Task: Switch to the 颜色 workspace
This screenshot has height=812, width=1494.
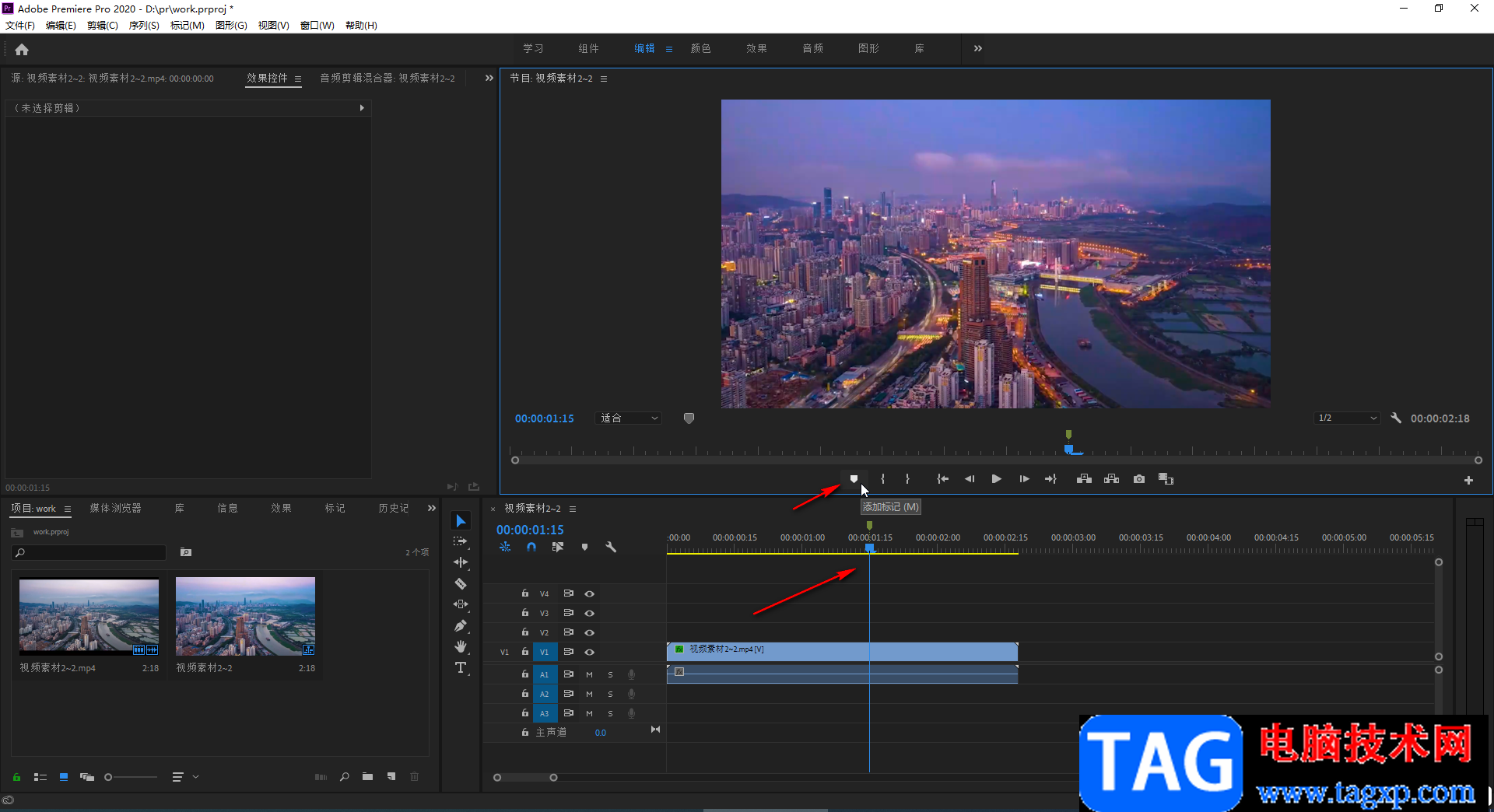Action: [700, 48]
